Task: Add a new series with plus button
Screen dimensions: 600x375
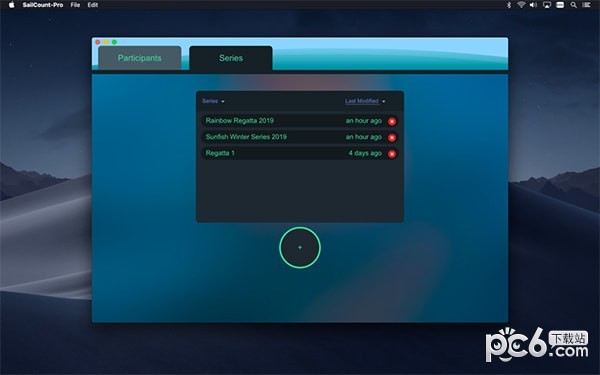Action: 300,248
